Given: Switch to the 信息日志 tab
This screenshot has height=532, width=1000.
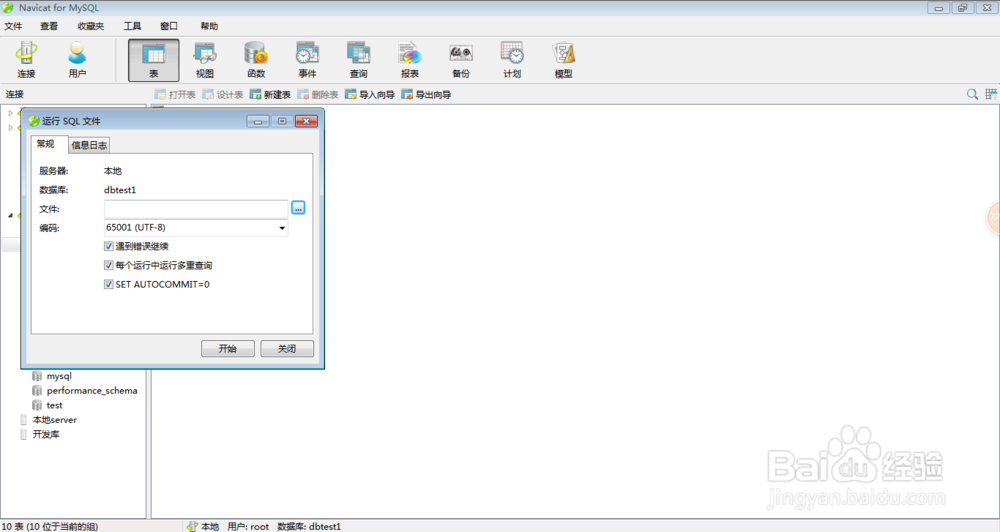Looking at the screenshot, I should tap(89, 145).
